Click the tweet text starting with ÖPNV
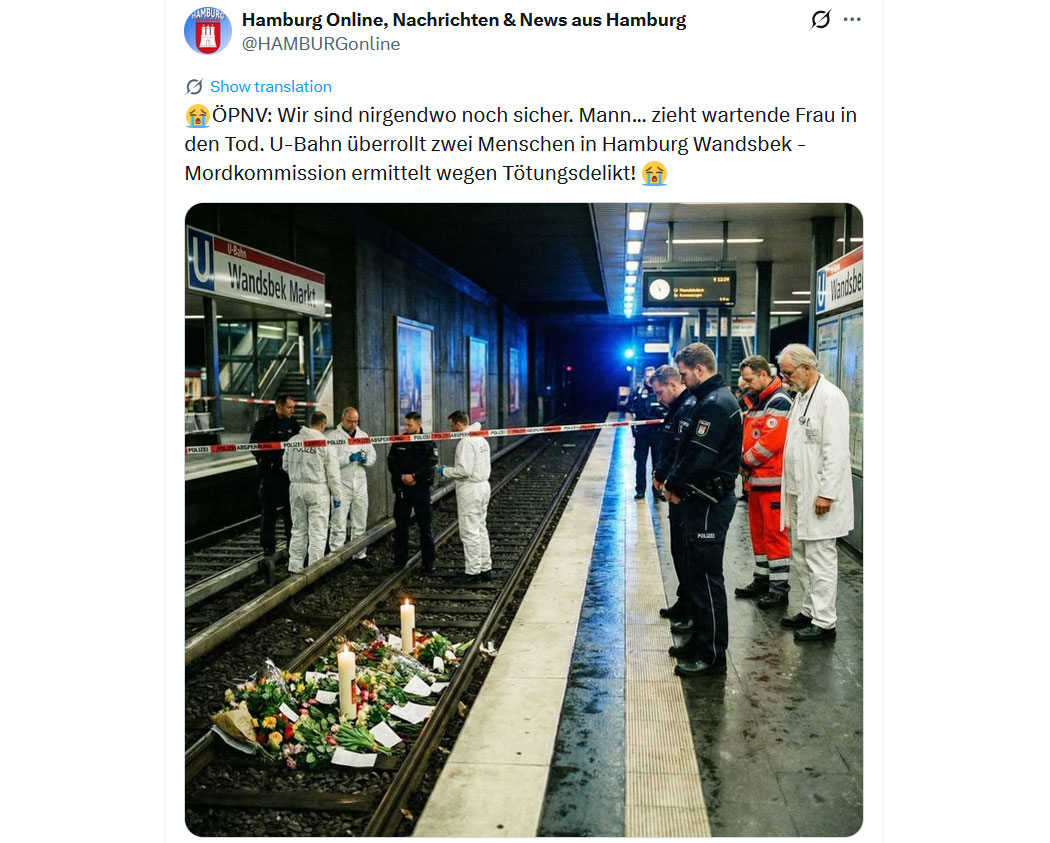The height and width of the screenshot is (843, 1050). click(520, 144)
